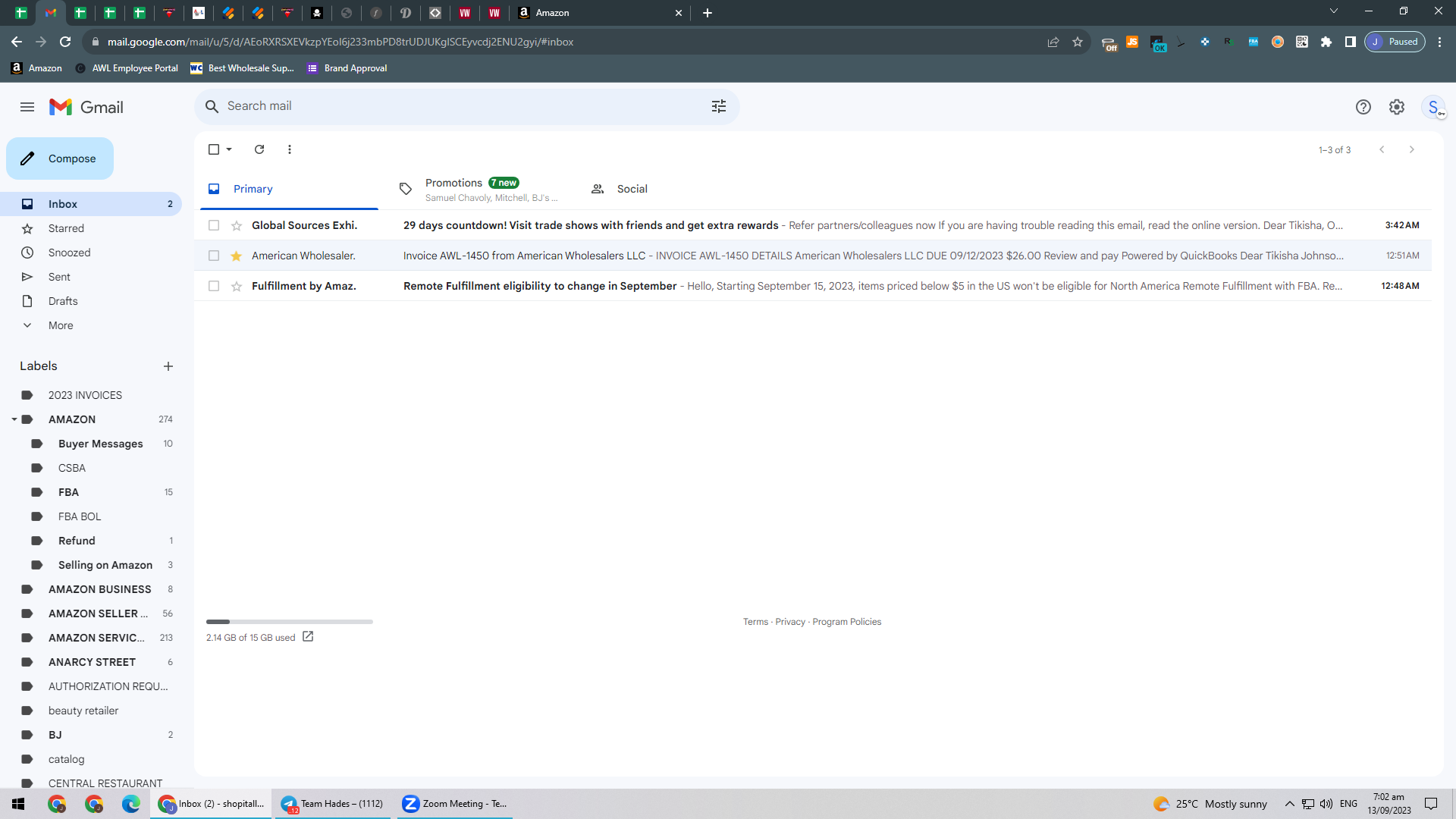Open the Remote Fulfillment eligibility email
The image size is (1456, 819).
click(813, 286)
